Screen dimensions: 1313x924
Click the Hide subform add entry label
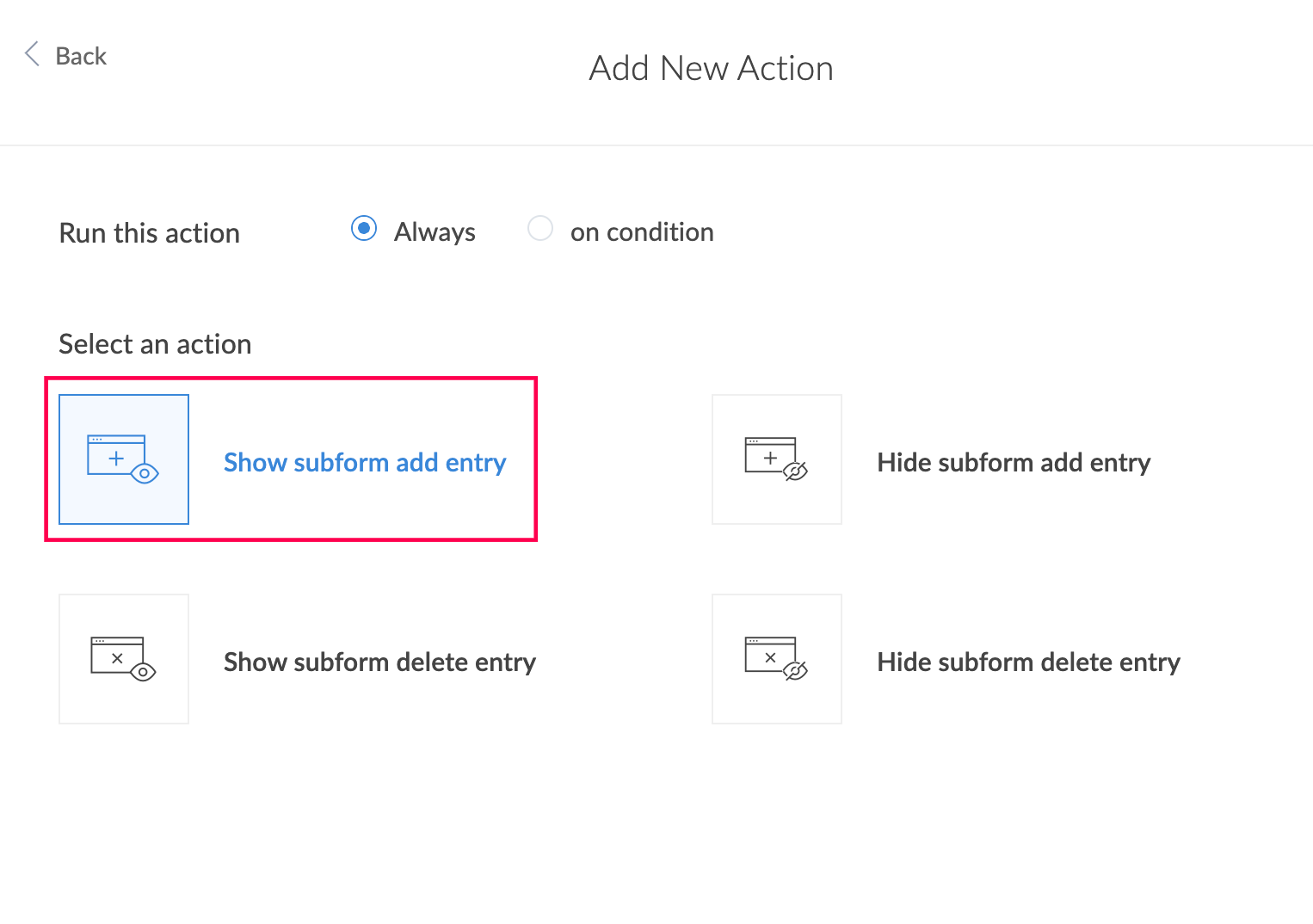coord(1014,463)
